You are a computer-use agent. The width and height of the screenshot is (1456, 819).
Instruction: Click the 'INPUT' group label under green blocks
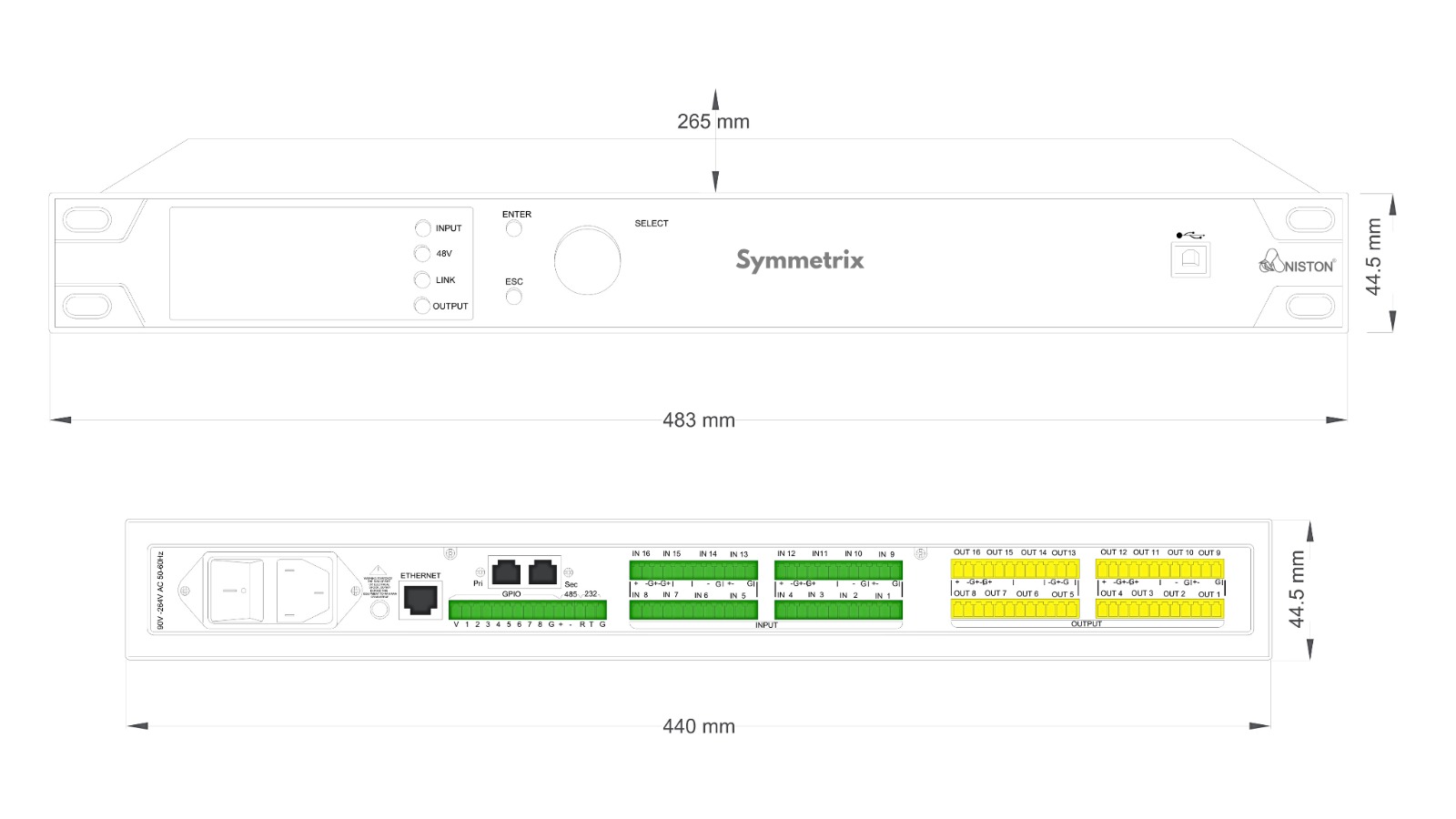(766, 625)
